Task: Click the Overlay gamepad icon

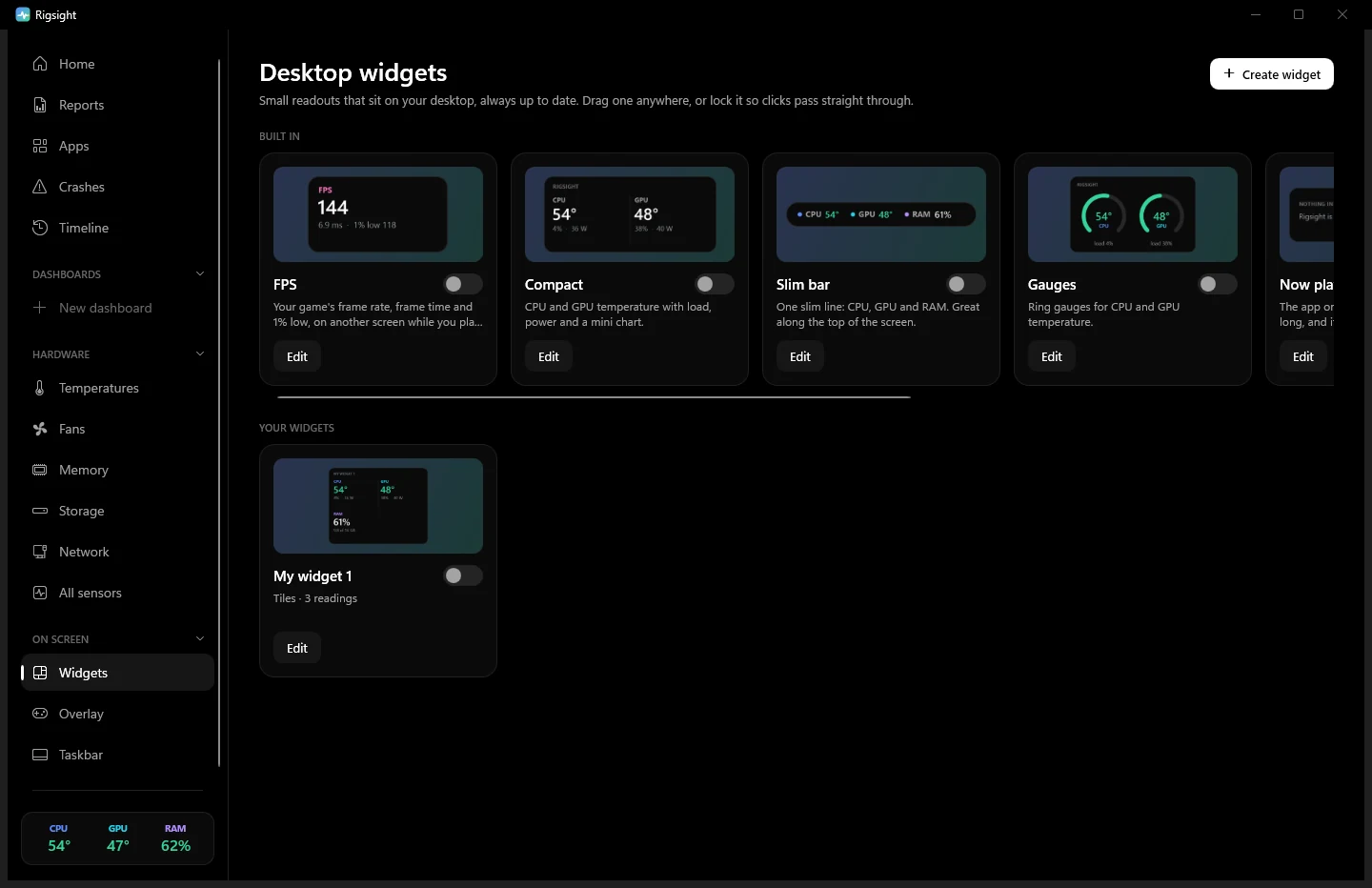Action: pyautogui.click(x=40, y=714)
